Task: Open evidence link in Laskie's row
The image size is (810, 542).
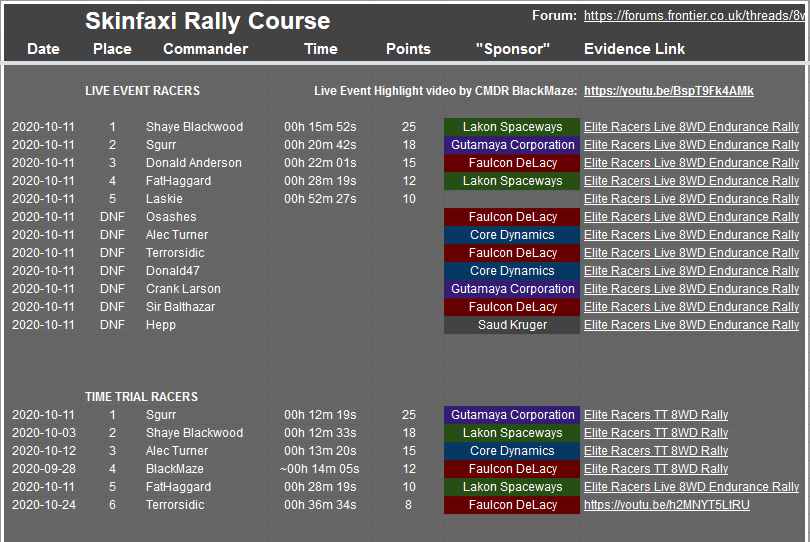Action: pos(691,199)
